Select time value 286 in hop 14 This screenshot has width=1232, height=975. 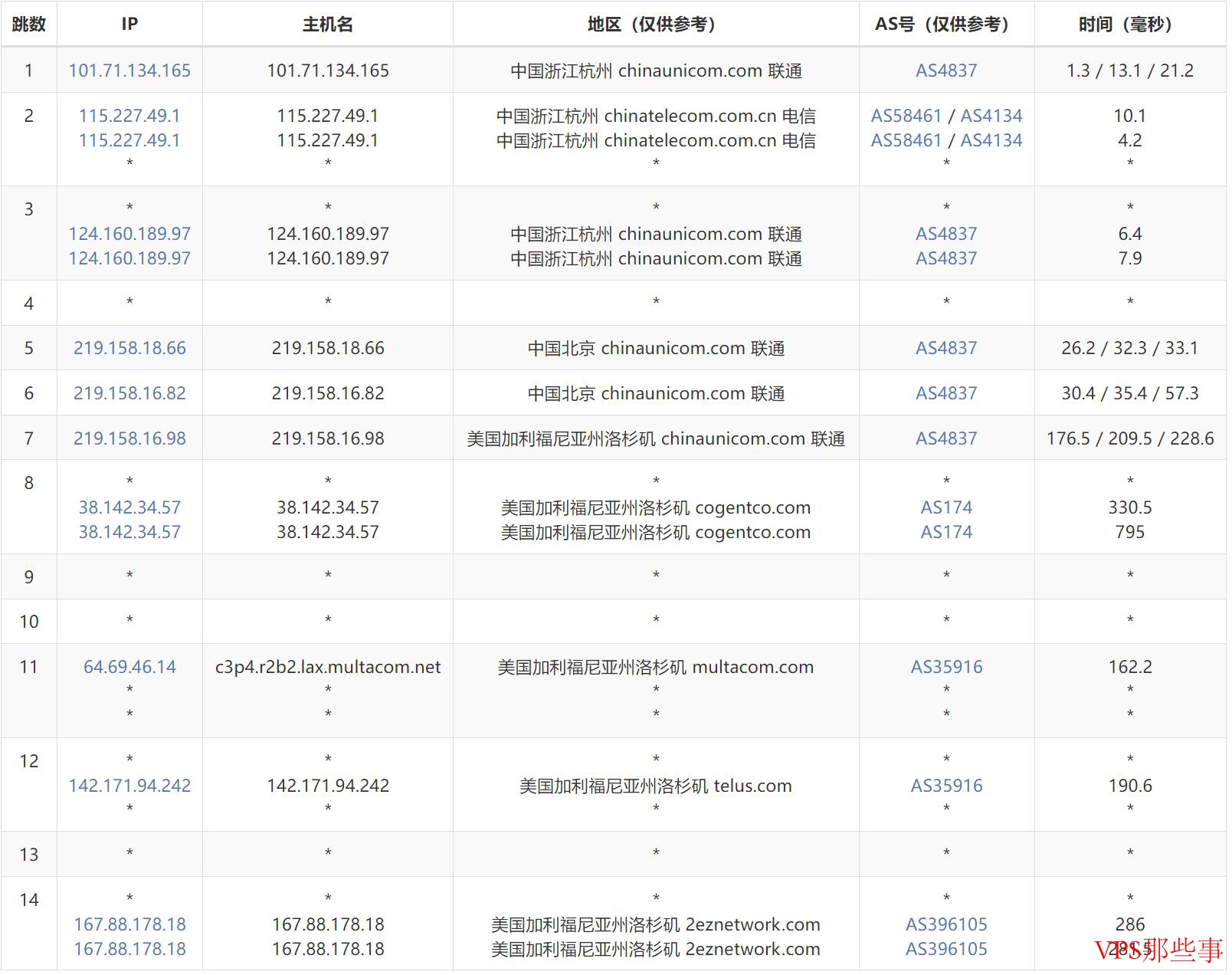pyautogui.click(x=1130, y=924)
